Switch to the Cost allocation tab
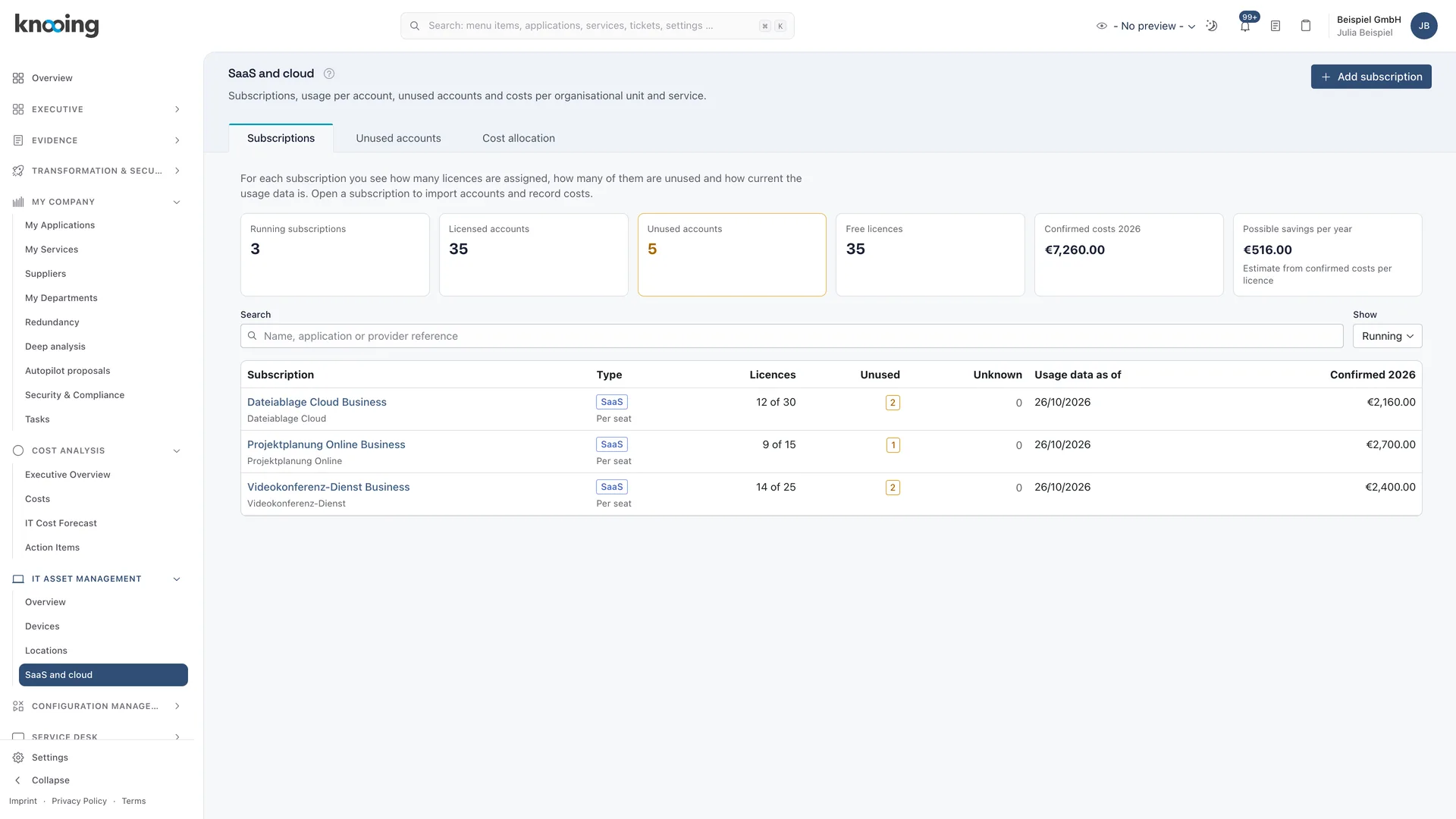Image resolution: width=1456 pixels, height=819 pixels. (519, 138)
